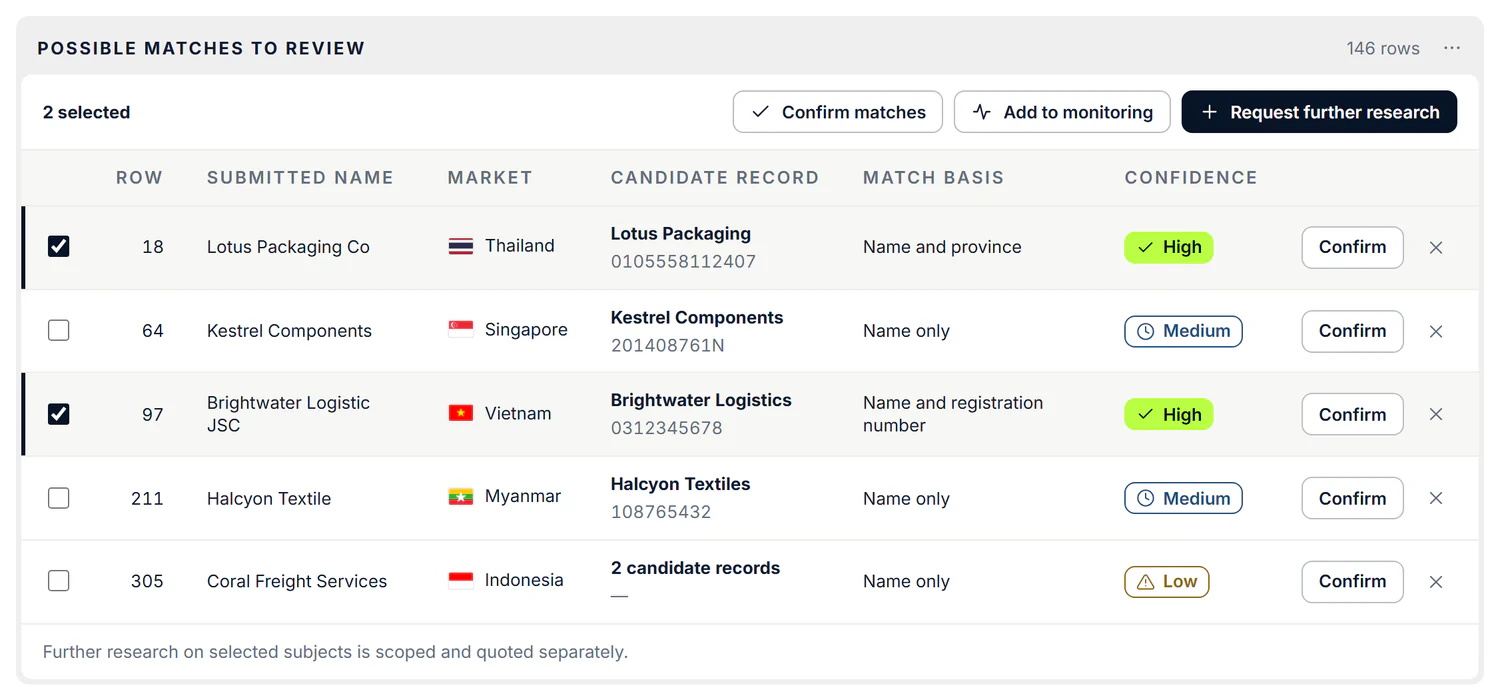Click the Thailand flag icon
Screen dimensions: 1500x699
click(461, 246)
